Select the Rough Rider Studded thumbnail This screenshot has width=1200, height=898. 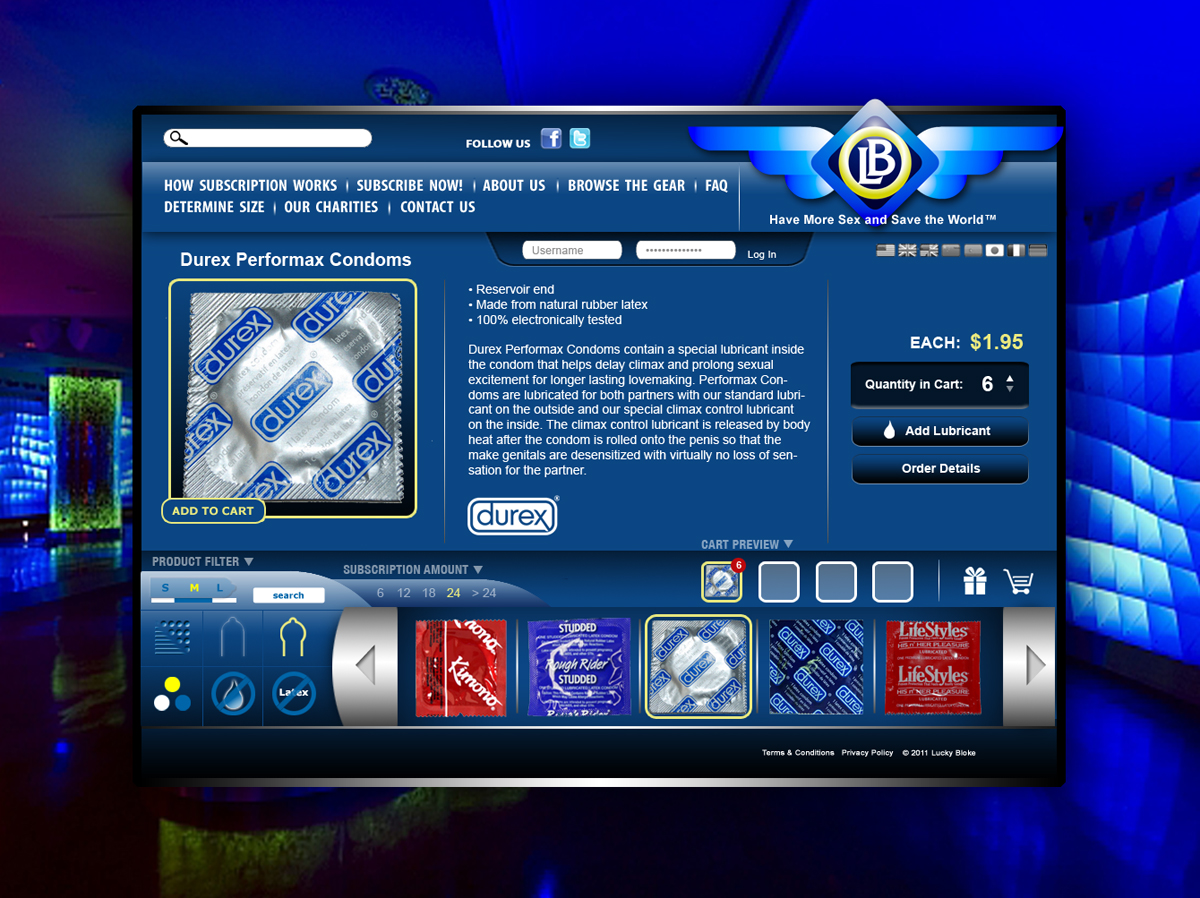coord(579,667)
